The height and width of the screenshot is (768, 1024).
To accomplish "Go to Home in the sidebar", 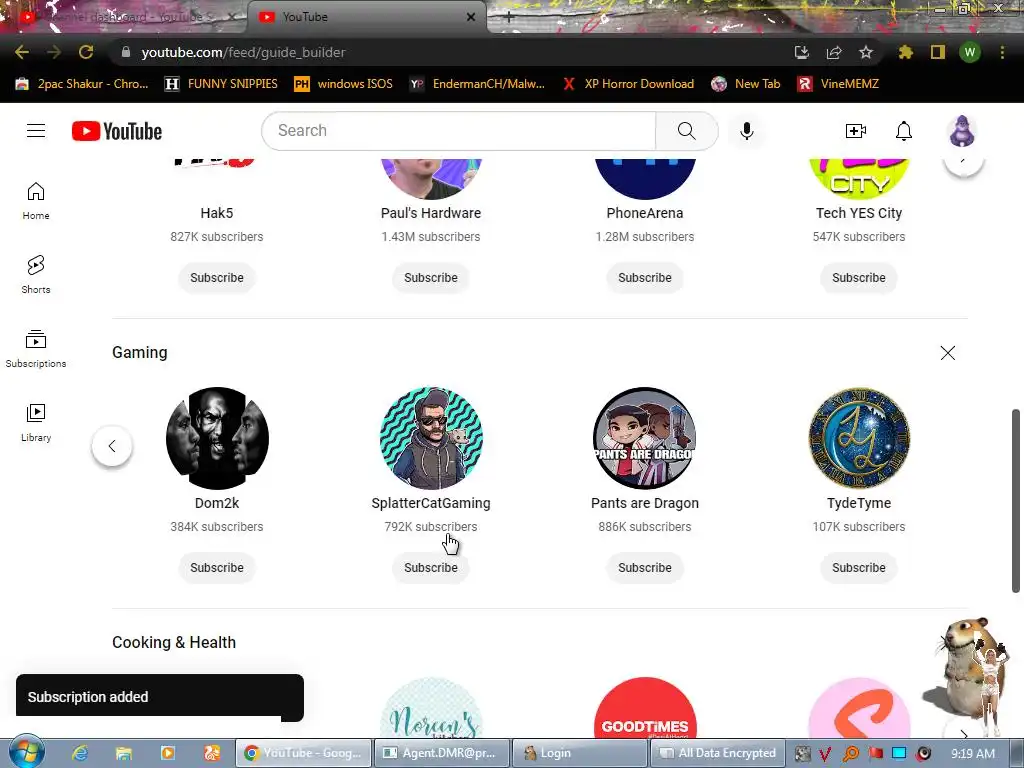I will [x=36, y=200].
